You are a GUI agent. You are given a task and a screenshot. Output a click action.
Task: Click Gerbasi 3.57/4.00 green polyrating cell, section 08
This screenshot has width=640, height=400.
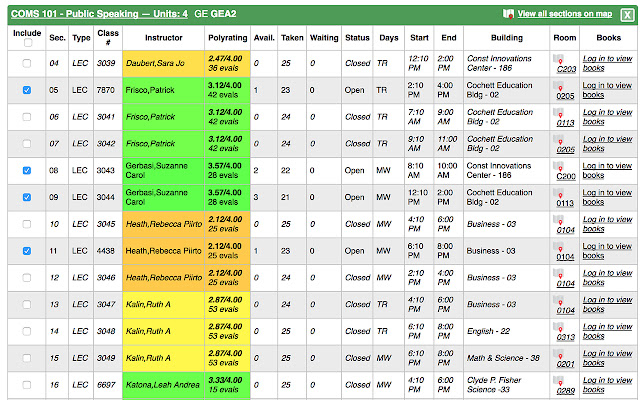(x=227, y=171)
